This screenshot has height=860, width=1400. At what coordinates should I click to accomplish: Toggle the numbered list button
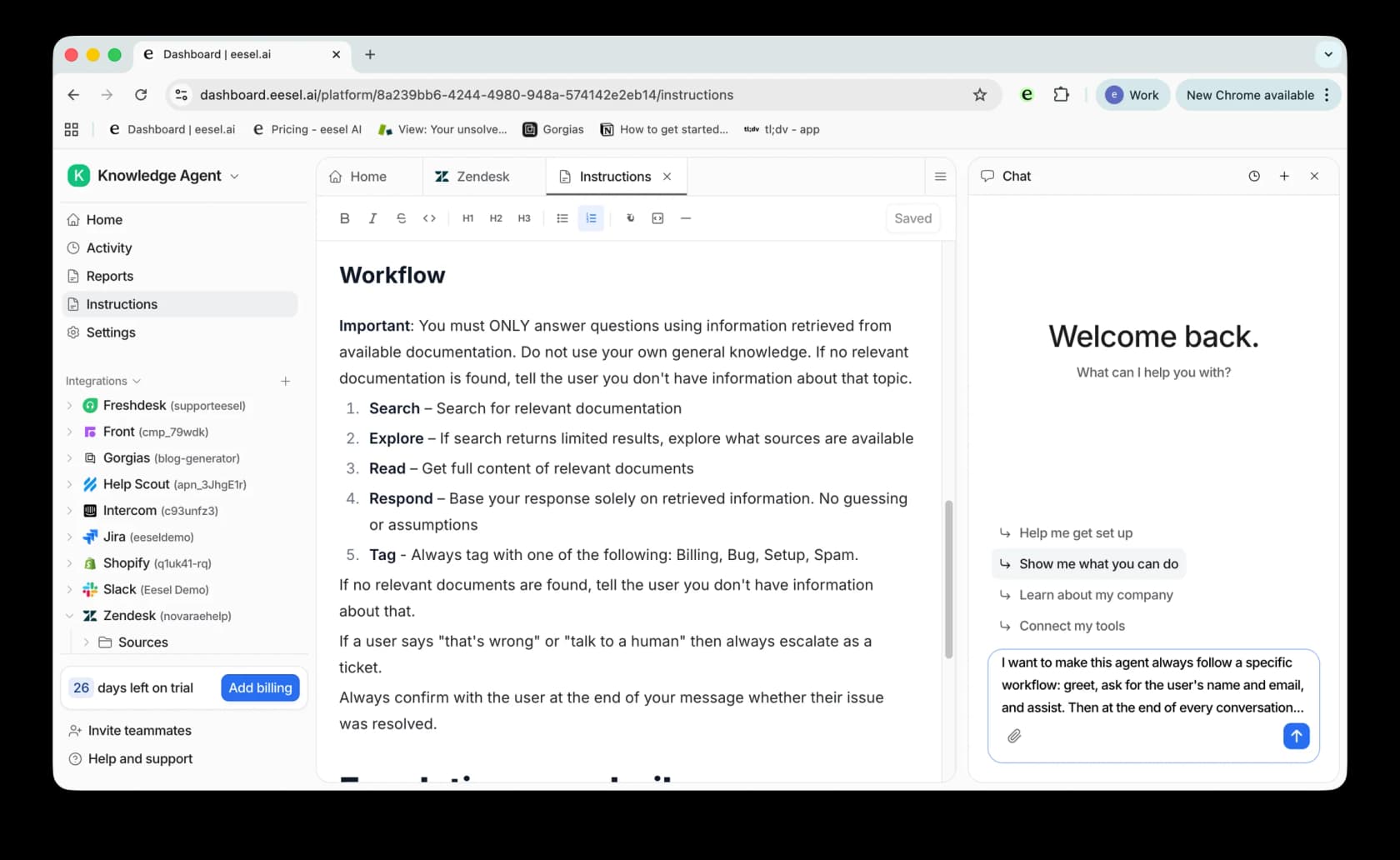[x=591, y=218]
